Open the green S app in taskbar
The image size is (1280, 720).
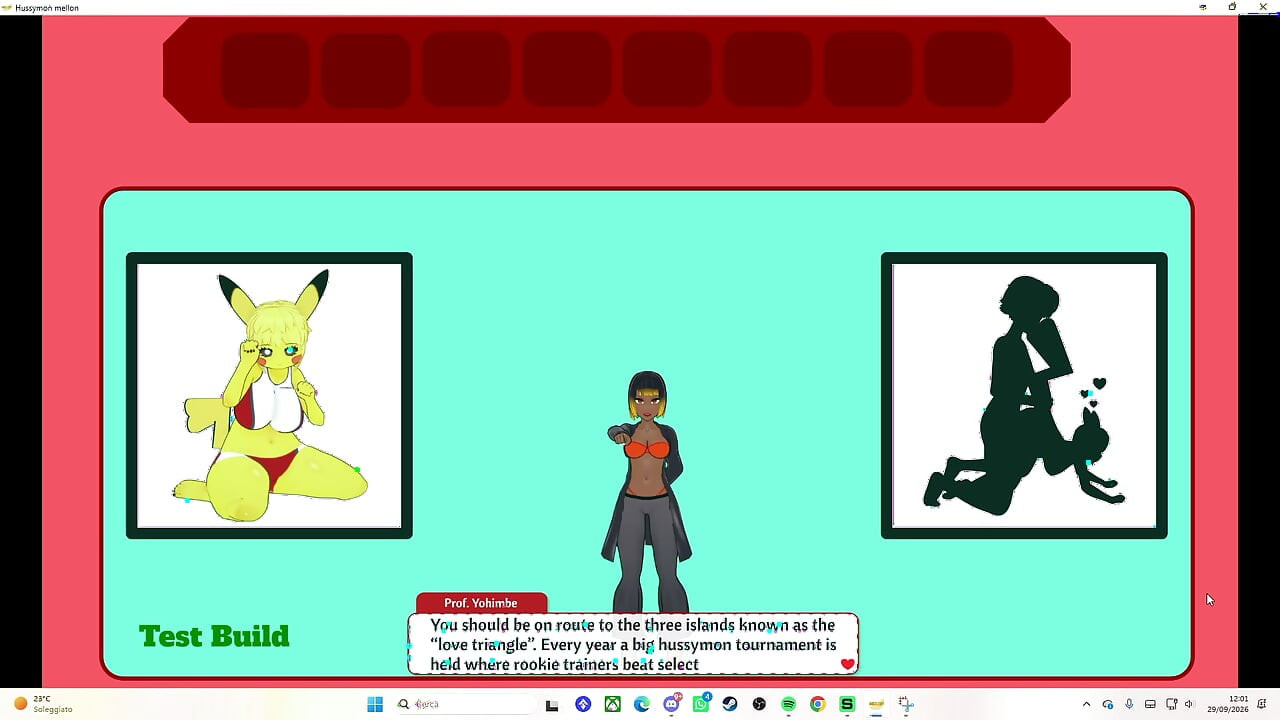click(x=847, y=704)
